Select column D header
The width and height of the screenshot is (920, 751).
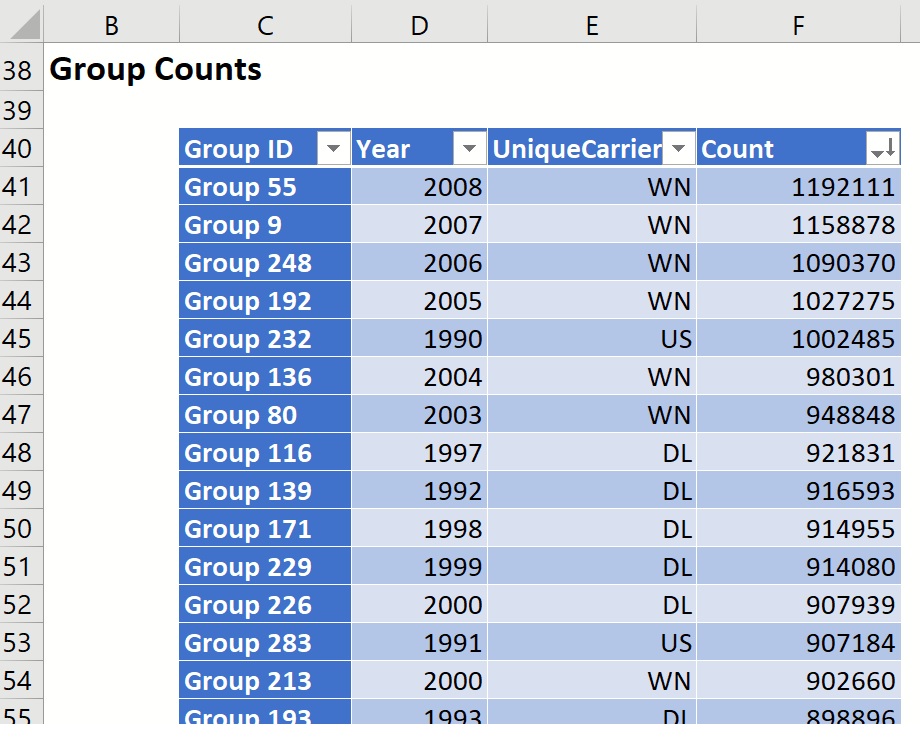(419, 26)
